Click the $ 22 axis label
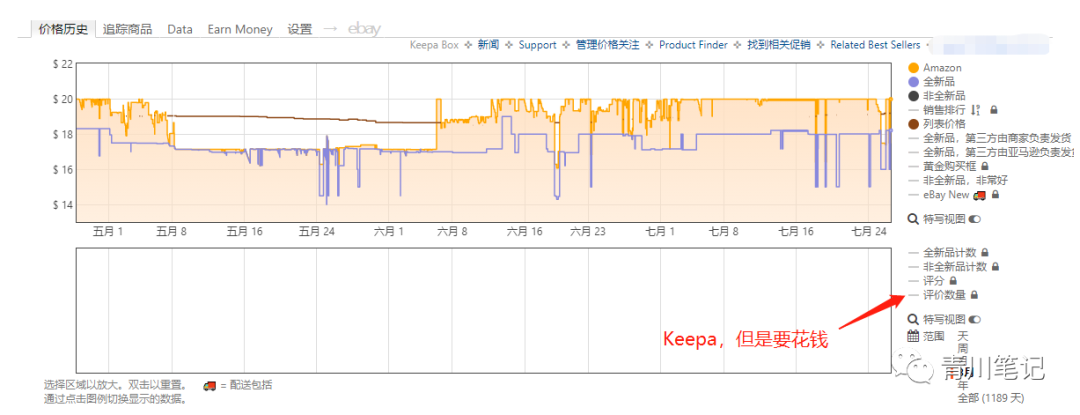Image resolution: width=1080 pixels, height=415 pixels. click(x=62, y=64)
